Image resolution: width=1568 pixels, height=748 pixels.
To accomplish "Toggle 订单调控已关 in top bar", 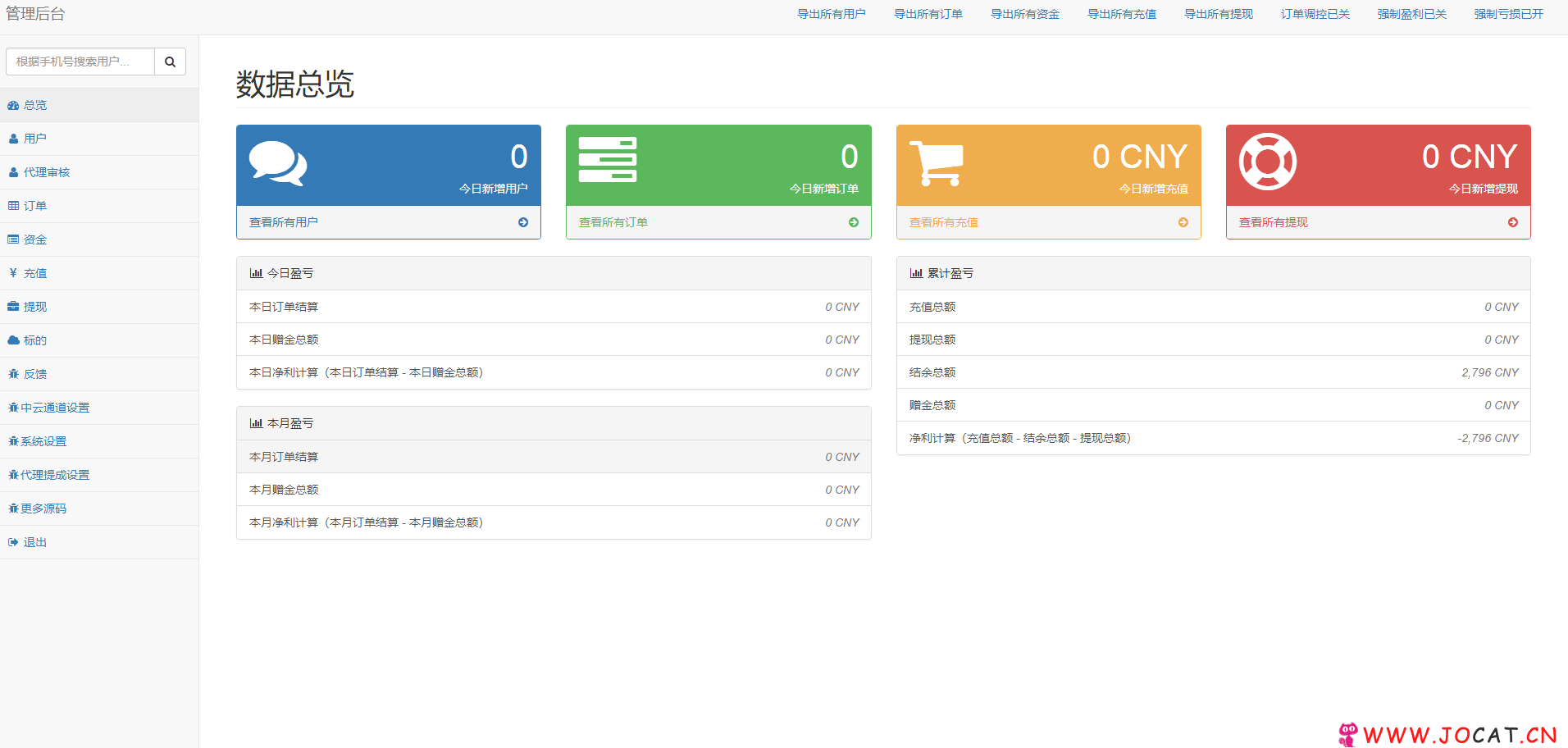I will [1315, 14].
